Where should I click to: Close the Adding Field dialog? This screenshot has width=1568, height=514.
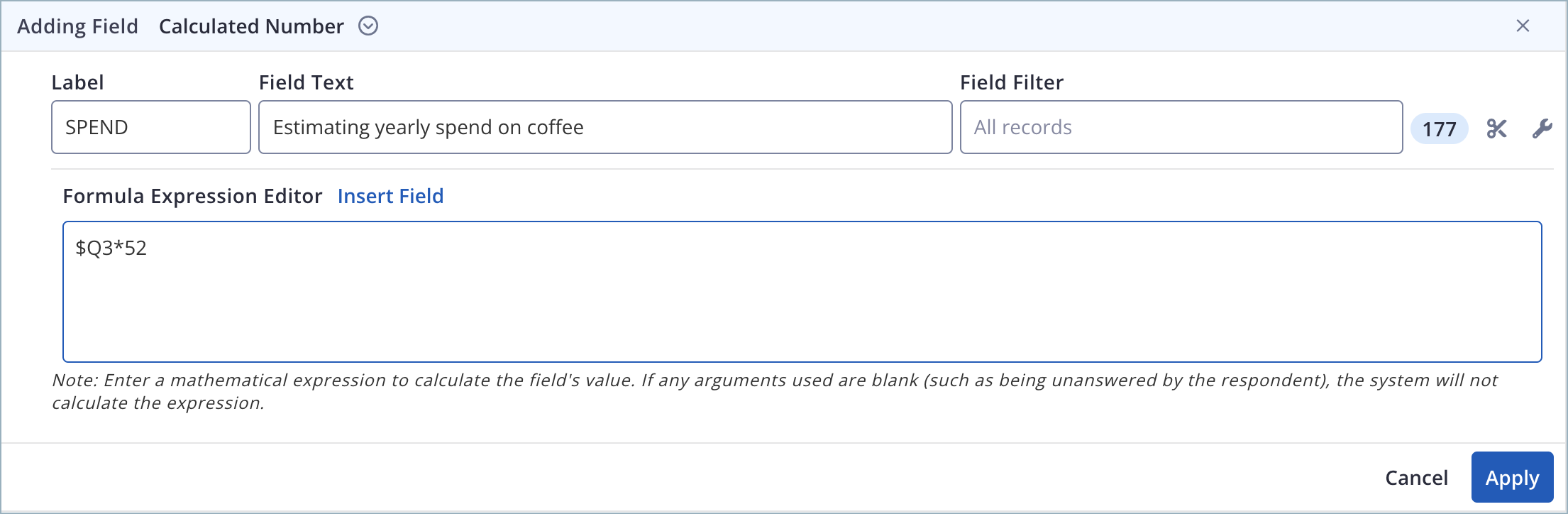point(1523,26)
